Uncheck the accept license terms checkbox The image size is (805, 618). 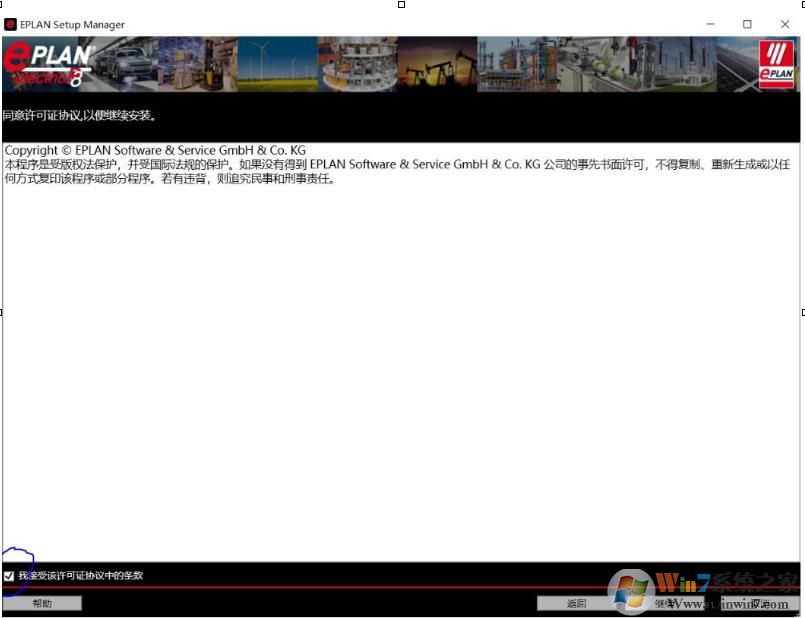coord(9,576)
